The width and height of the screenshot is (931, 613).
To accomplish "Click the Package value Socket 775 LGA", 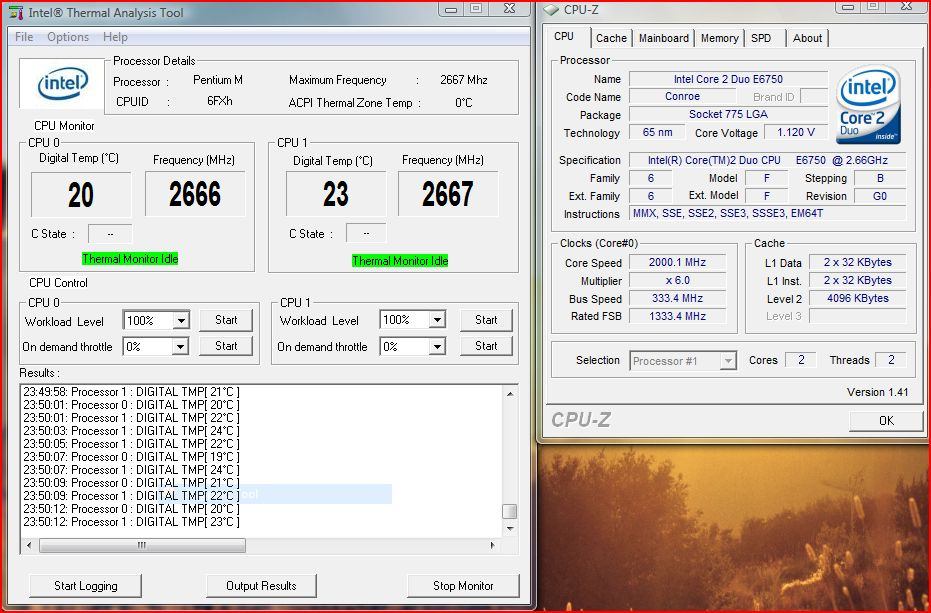I will coord(729,114).
